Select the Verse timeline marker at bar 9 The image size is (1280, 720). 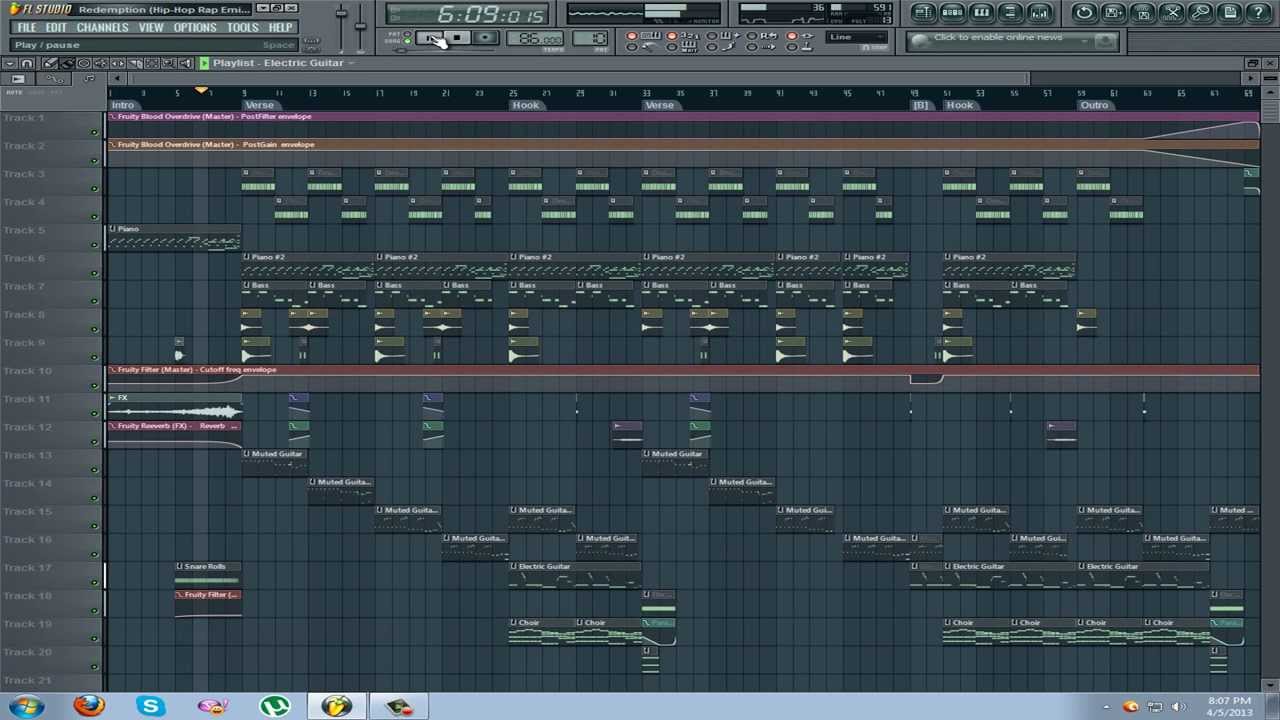tap(259, 105)
